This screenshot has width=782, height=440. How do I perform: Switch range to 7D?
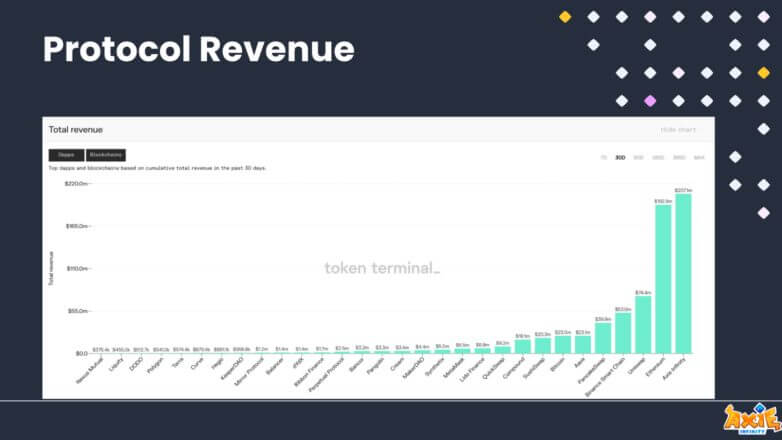point(603,158)
